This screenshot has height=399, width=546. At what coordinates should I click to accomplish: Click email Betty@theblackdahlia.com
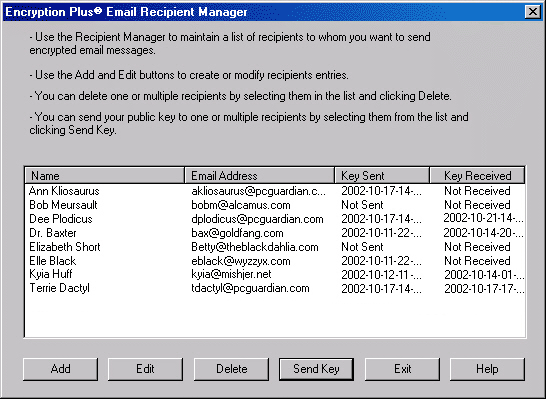tap(255, 247)
